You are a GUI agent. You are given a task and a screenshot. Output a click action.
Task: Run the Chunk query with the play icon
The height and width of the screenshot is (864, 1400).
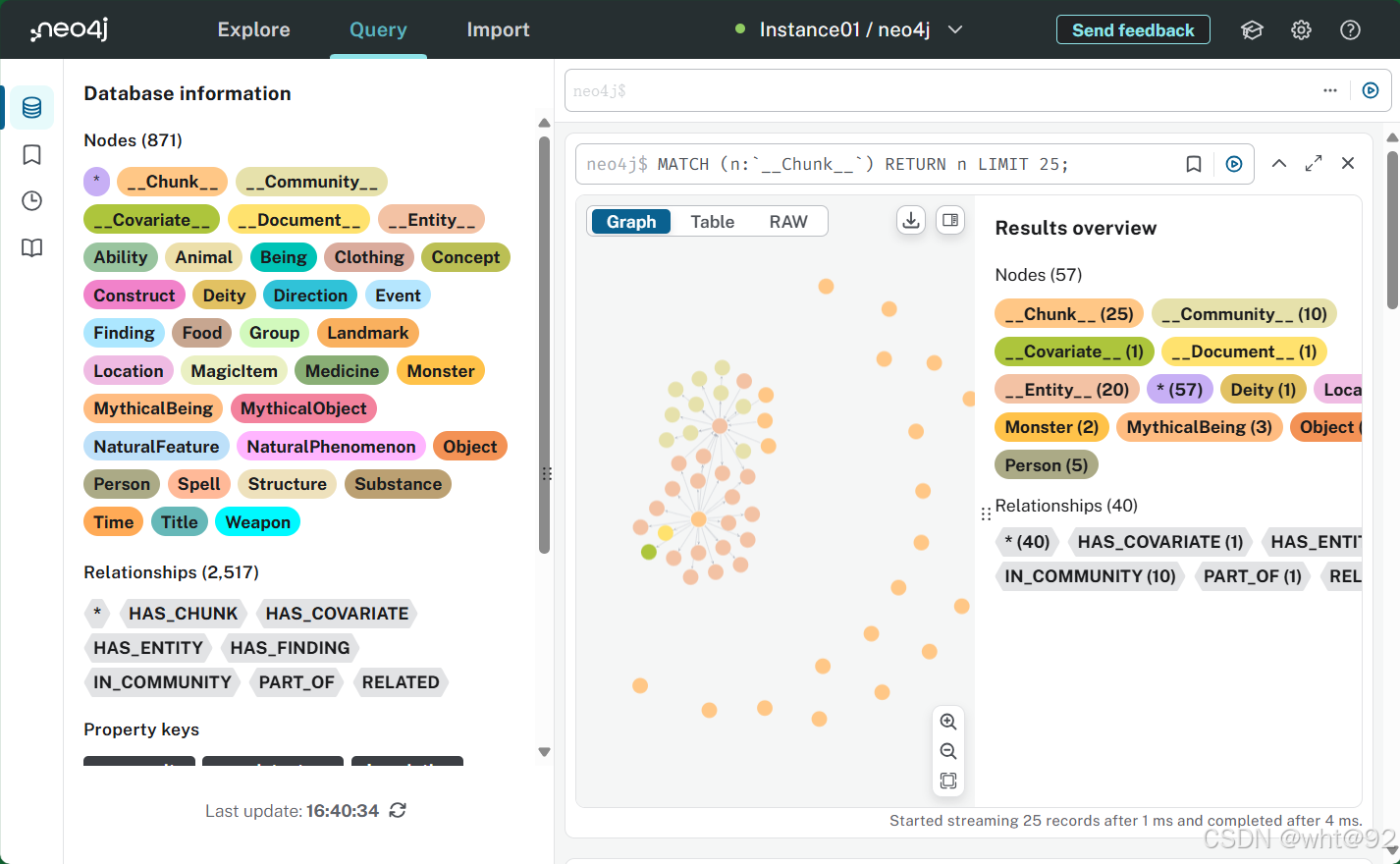1234,164
